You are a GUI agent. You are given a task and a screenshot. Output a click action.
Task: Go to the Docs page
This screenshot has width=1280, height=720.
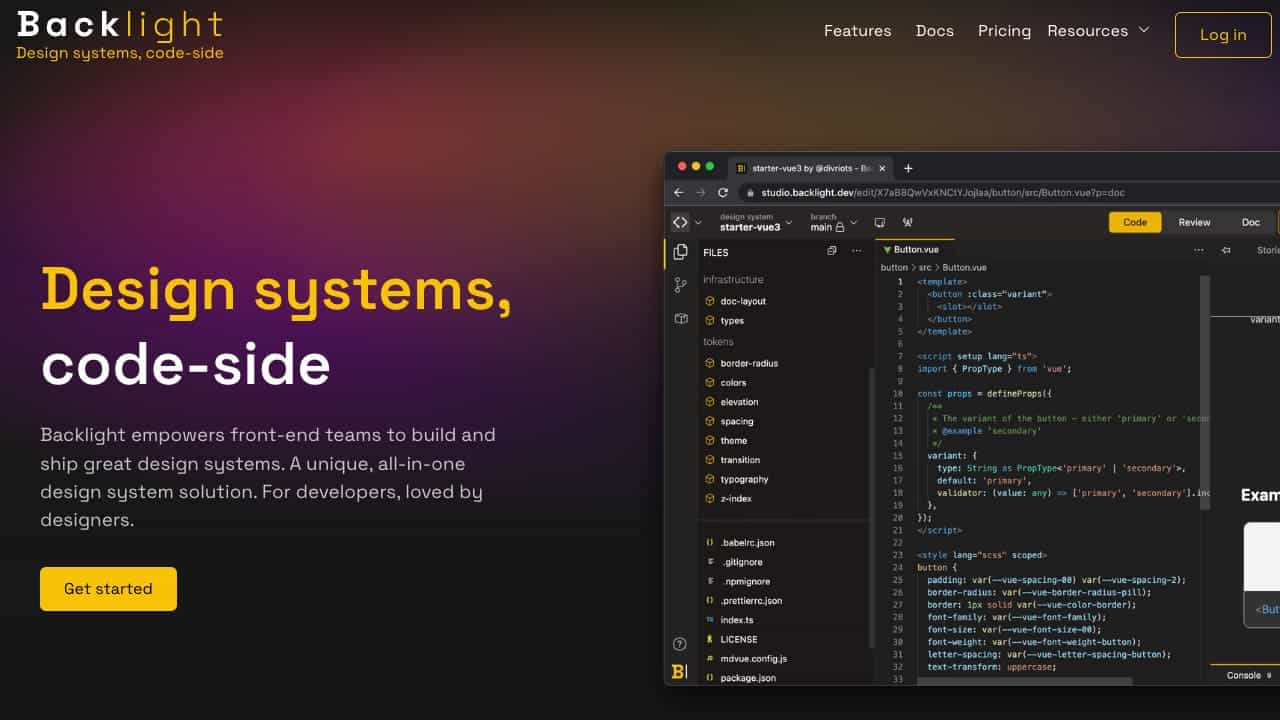pos(935,31)
